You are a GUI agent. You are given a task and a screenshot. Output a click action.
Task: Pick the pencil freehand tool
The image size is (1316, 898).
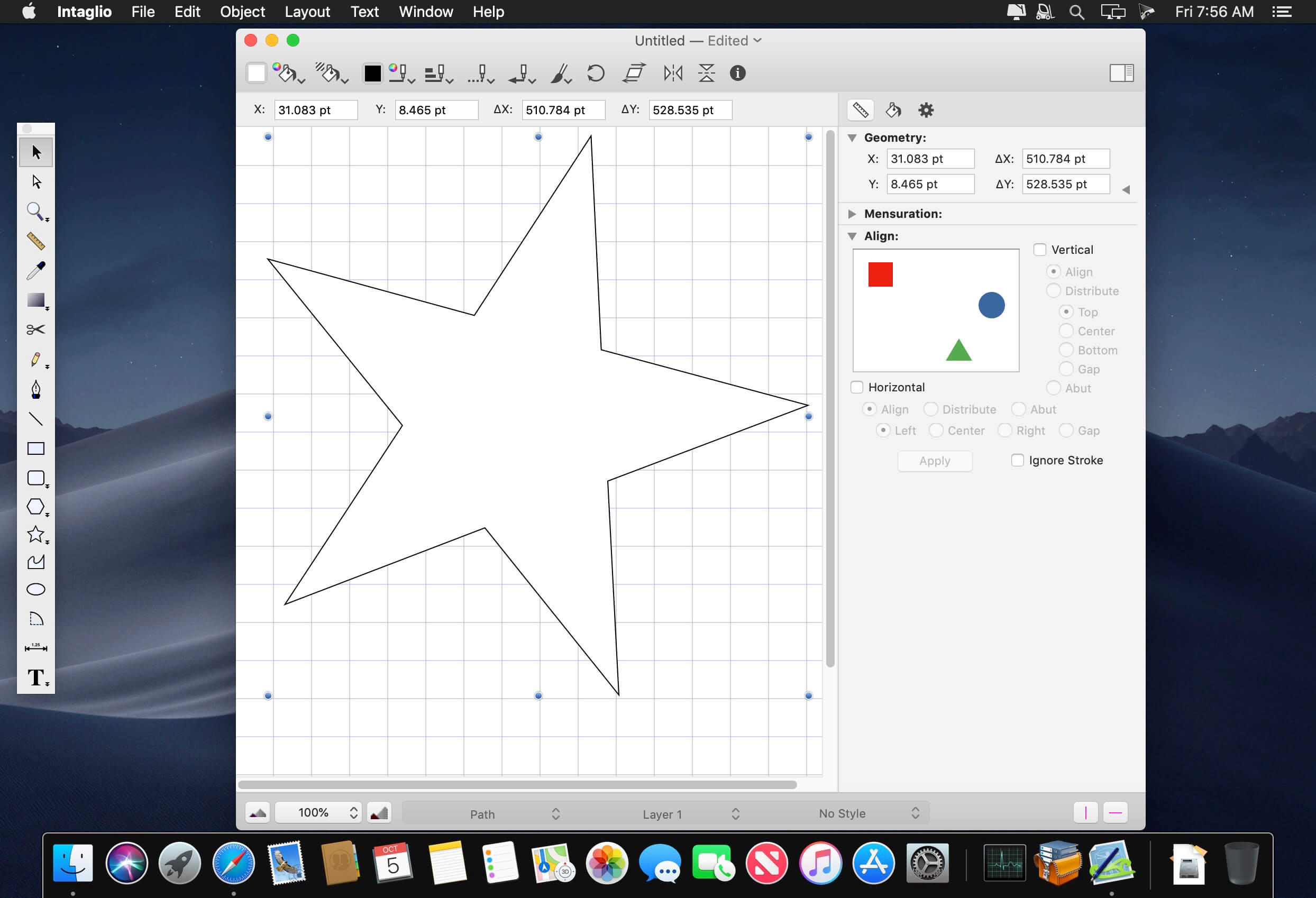pos(36,360)
